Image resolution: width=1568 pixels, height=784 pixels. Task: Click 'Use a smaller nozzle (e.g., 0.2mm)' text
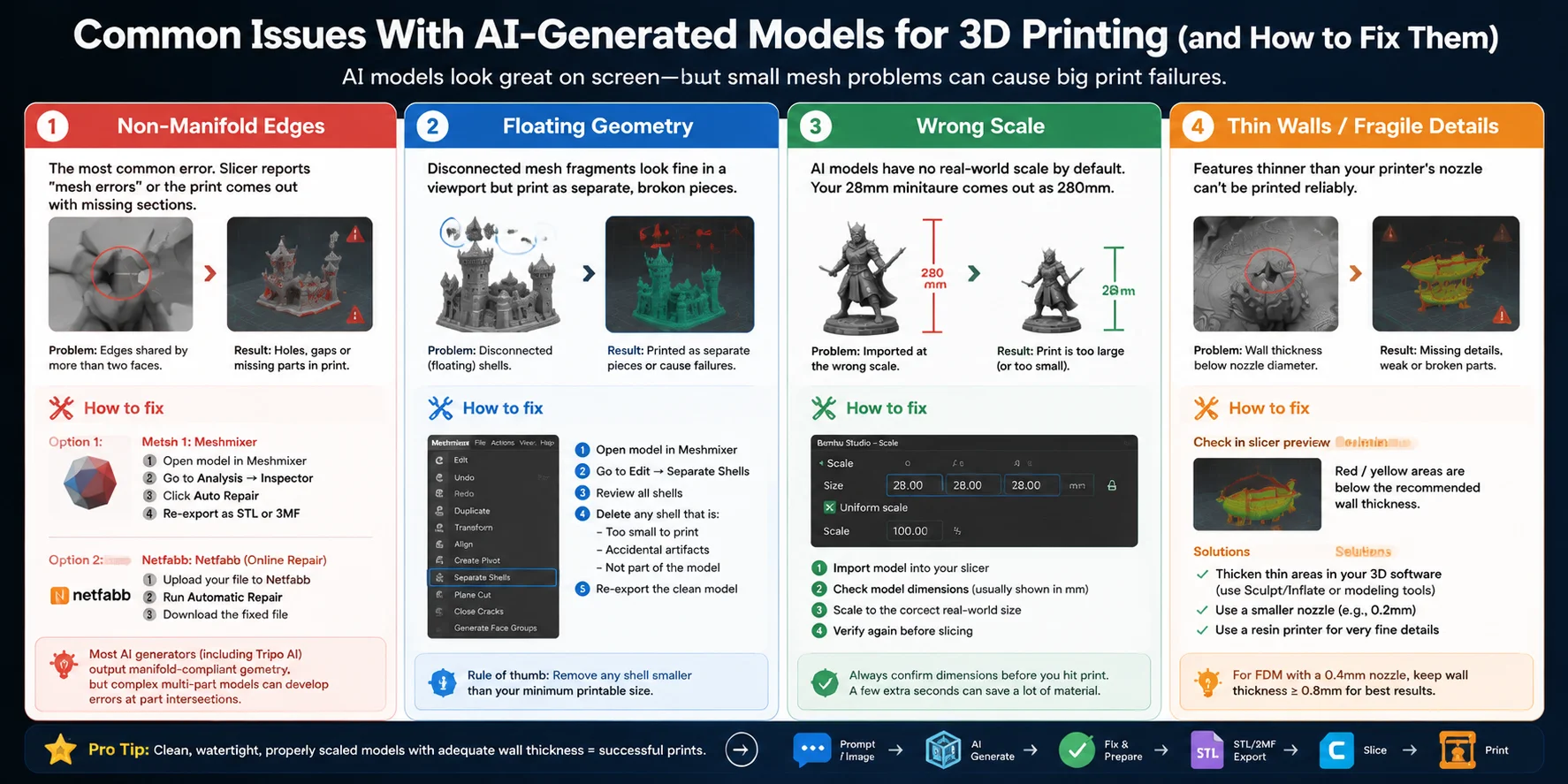pyautogui.click(x=1315, y=610)
